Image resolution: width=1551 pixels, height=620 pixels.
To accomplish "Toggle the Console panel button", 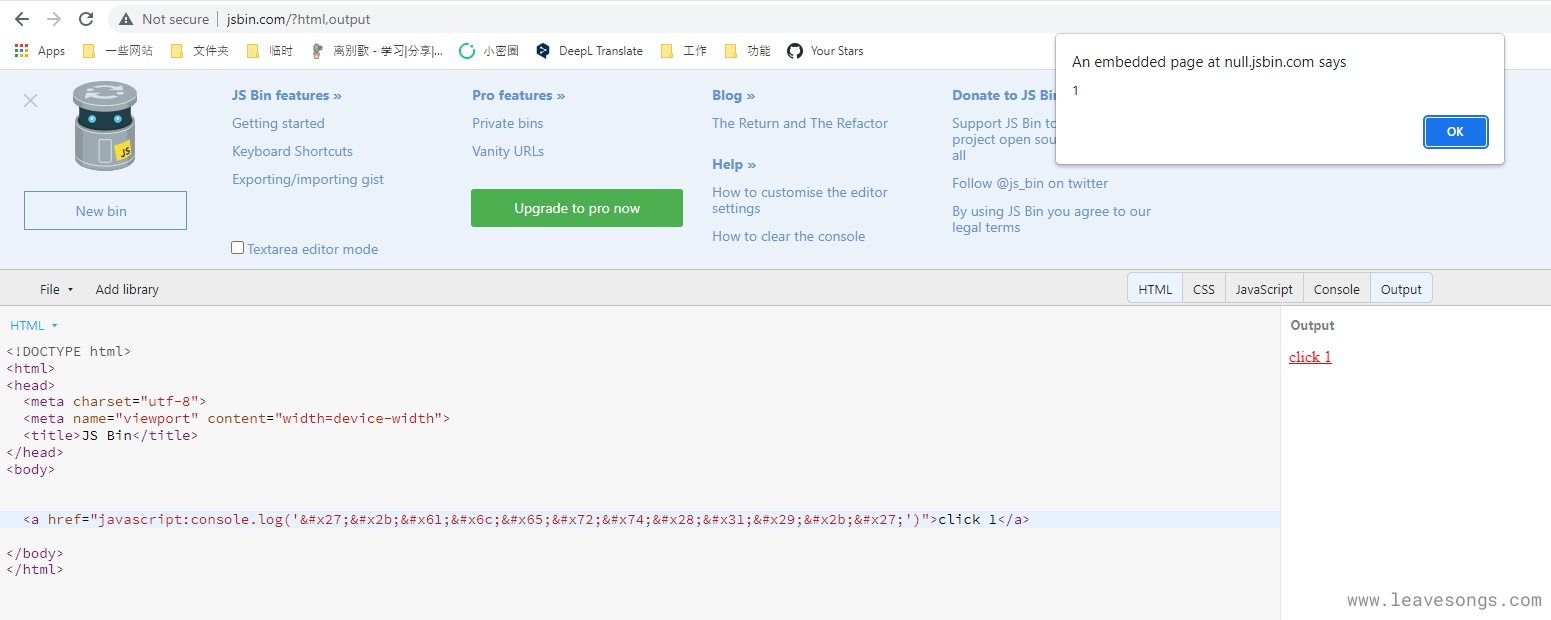I will coord(1336,289).
